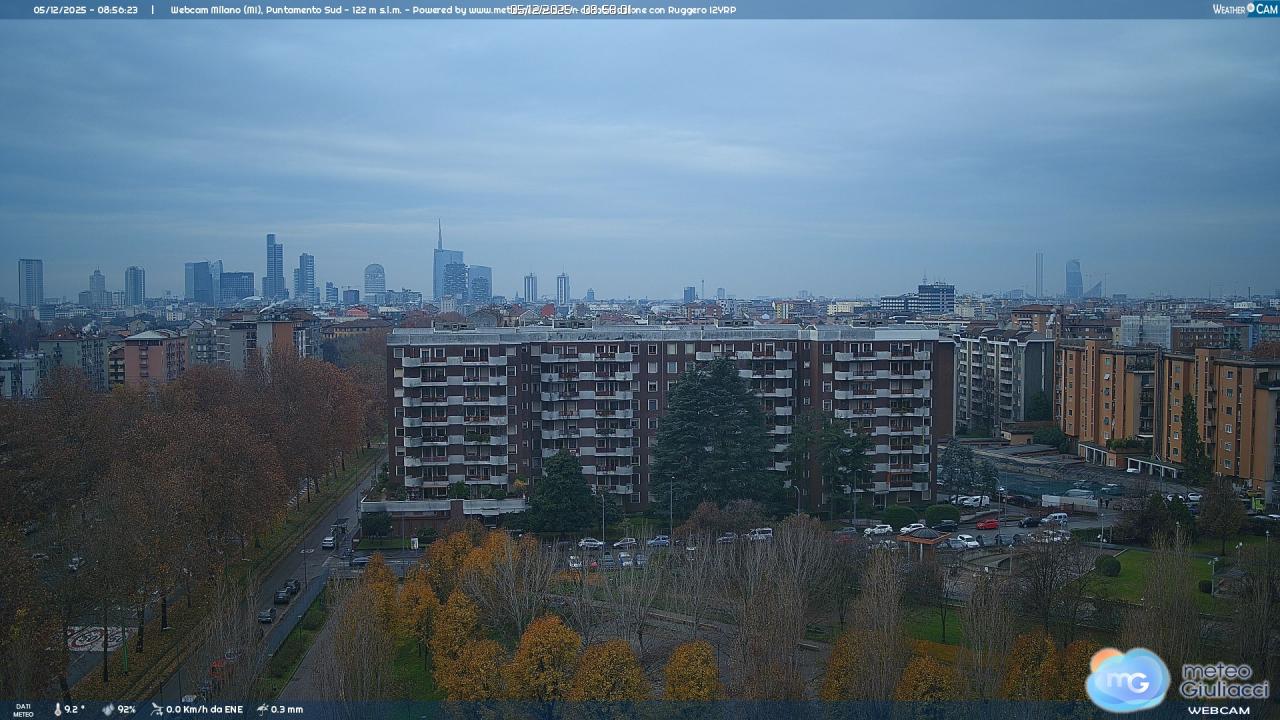The image size is (1280, 720).
Task: Click the thermometer temperature icon
Action: (x=57, y=709)
